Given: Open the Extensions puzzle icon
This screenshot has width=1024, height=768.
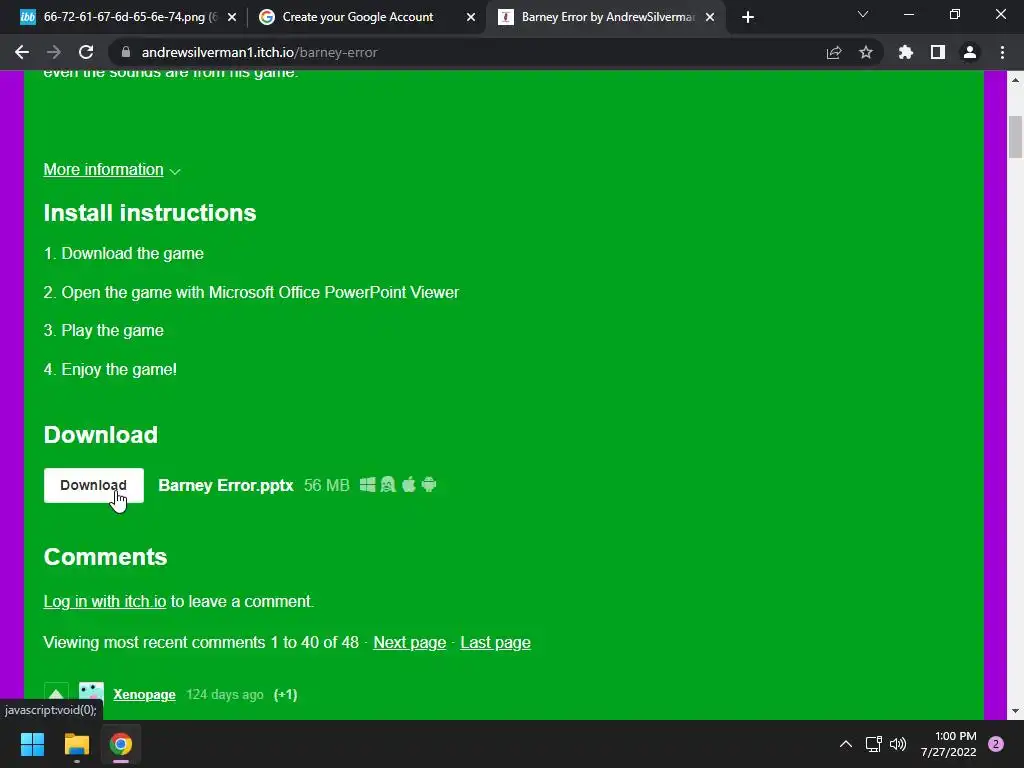Looking at the screenshot, I should (905, 52).
